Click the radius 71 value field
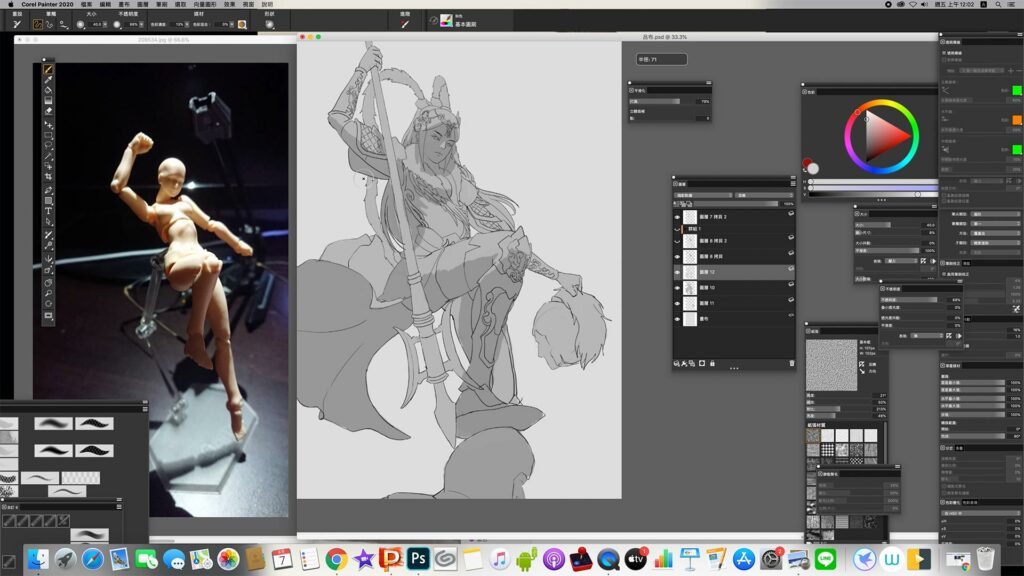 (662, 59)
